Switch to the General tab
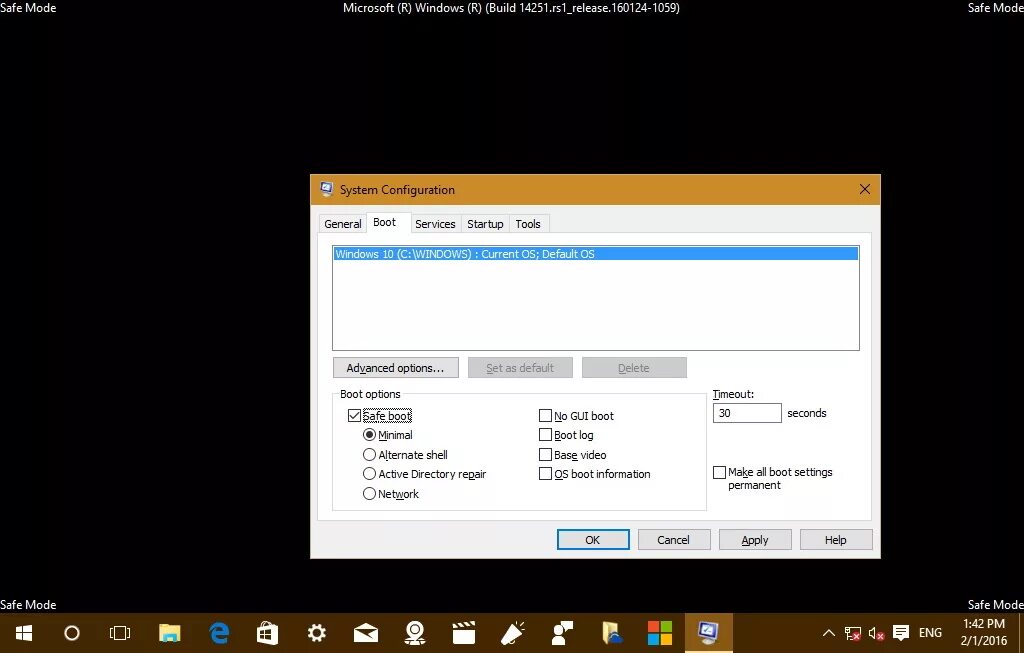This screenshot has width=1024, height=653. [x=343, y=224]
